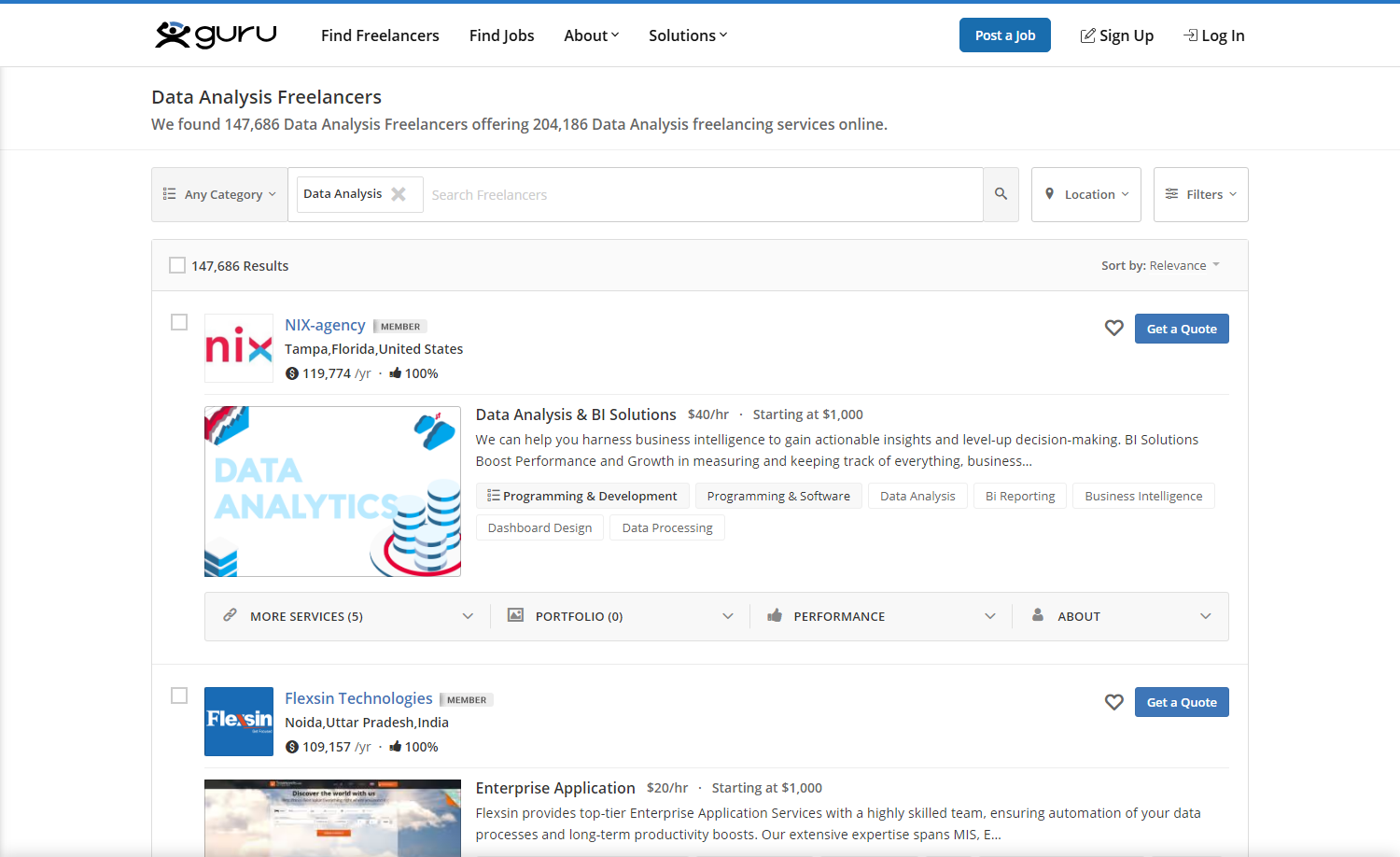Open the Any Category dropdown
1400x857 pixels.
[x=219, y=194]
